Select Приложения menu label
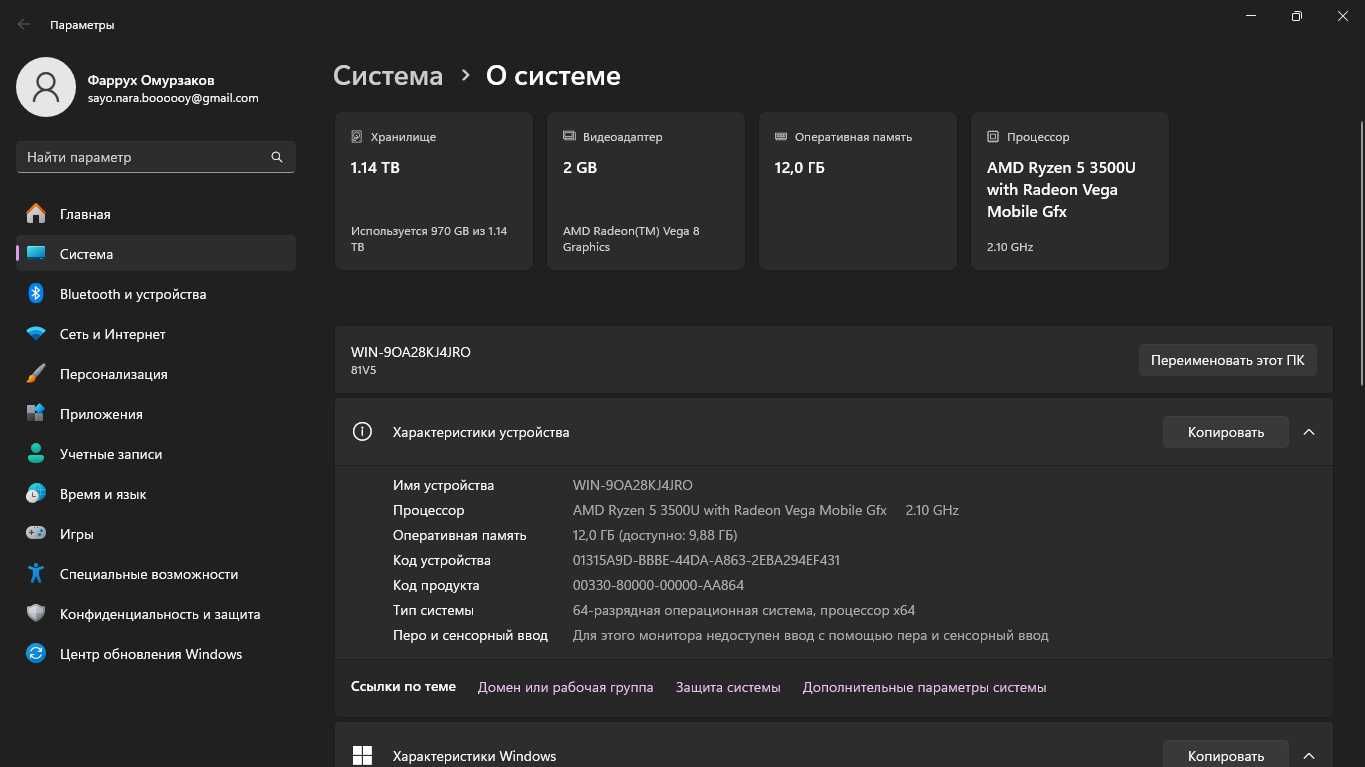Screen dimensions: 1365x767 coord(101,414)
